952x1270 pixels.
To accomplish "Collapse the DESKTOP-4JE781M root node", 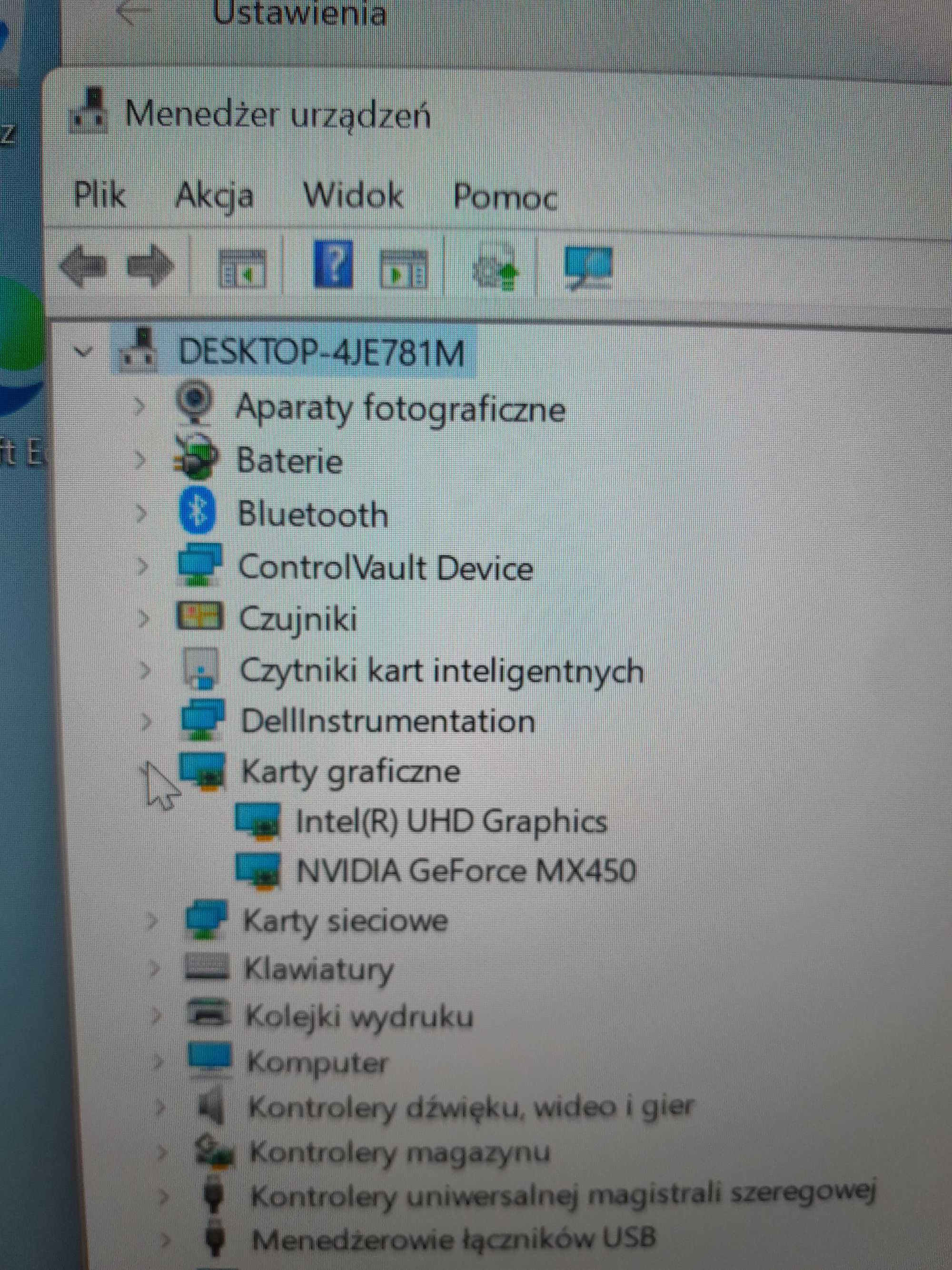I will 84,351.
